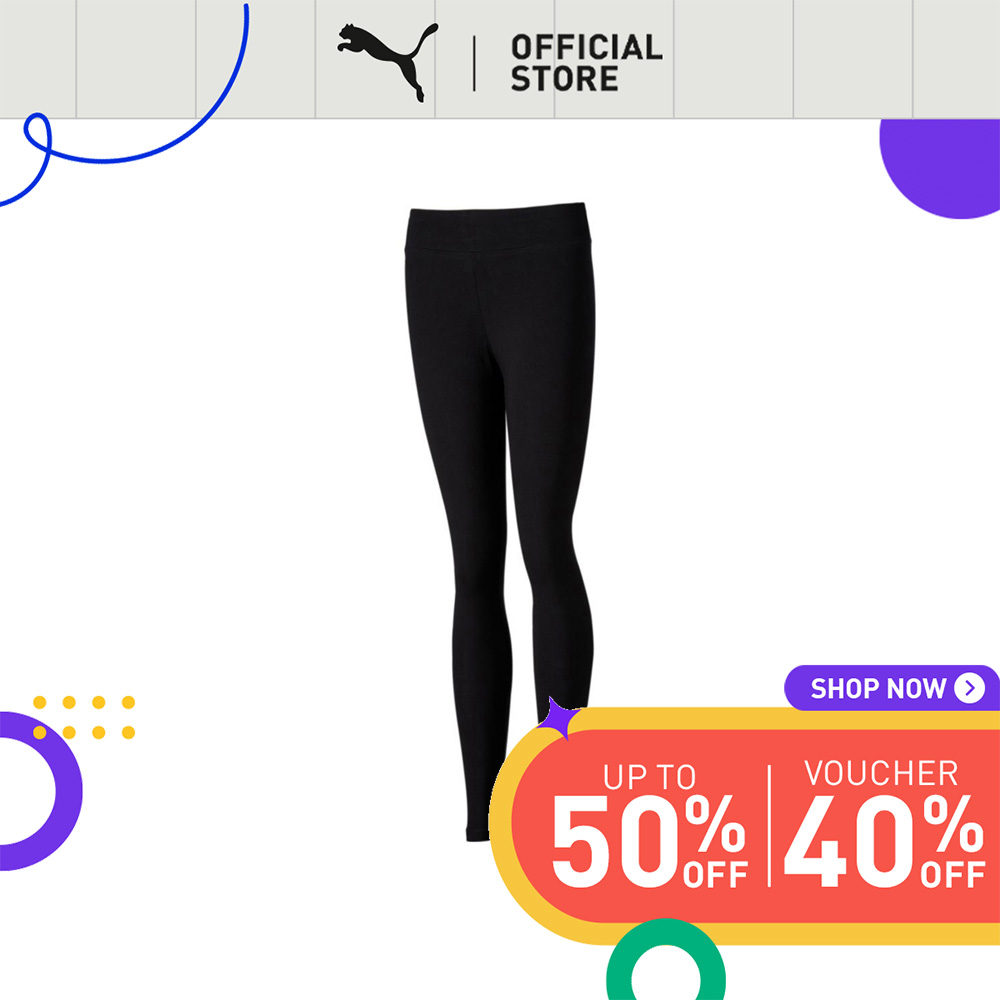Click the waistband of the leggings
Image resolution: width=1000 pixels, height=1000 pixels.
coord(498,227)
